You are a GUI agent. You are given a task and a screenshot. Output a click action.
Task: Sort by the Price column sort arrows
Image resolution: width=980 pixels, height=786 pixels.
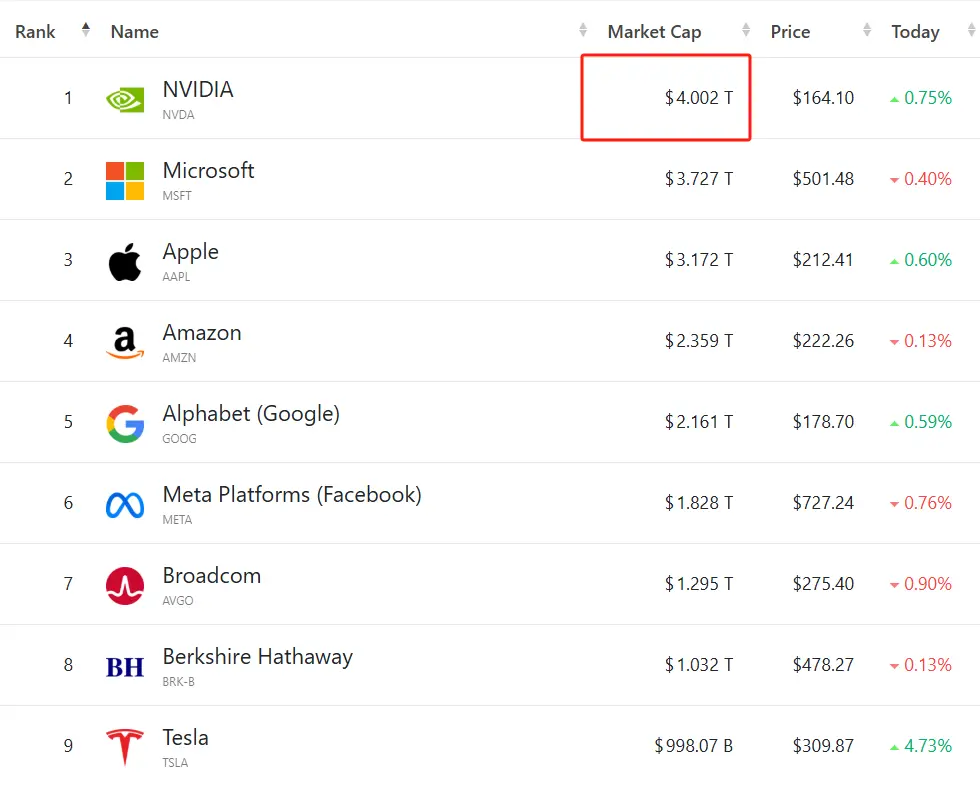coord(867,31)
